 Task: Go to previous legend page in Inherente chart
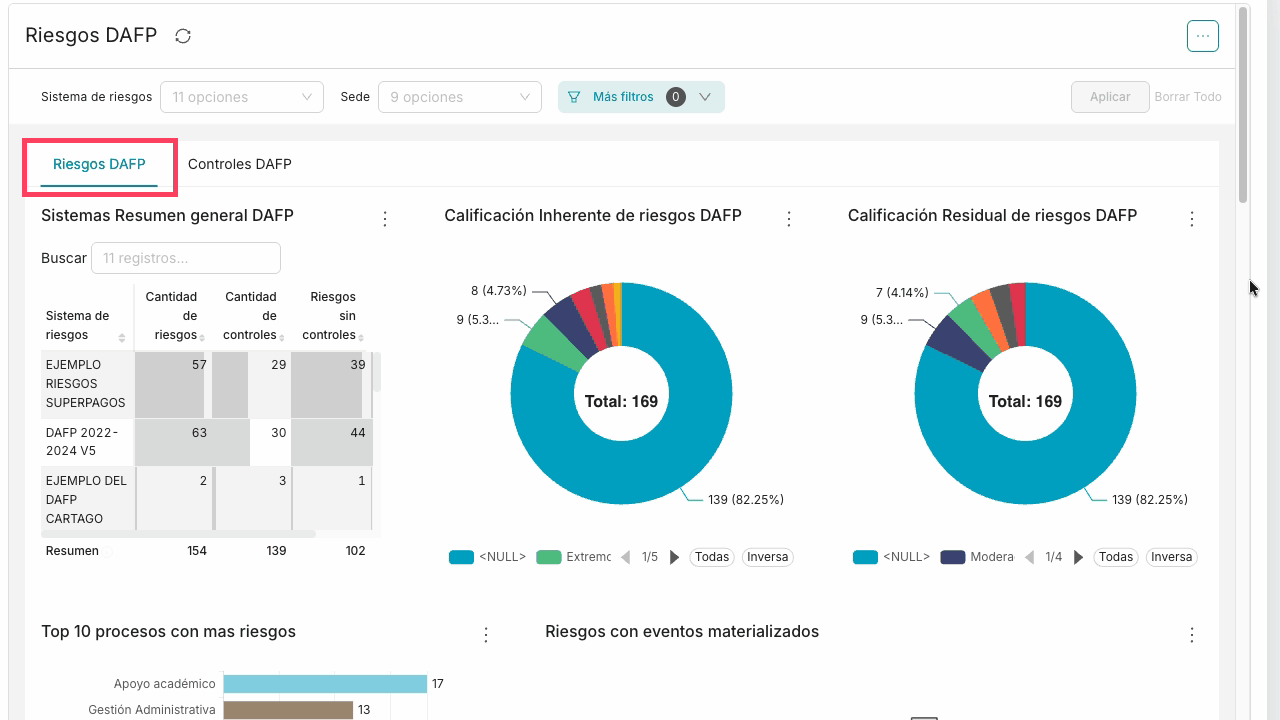point(626,557)
